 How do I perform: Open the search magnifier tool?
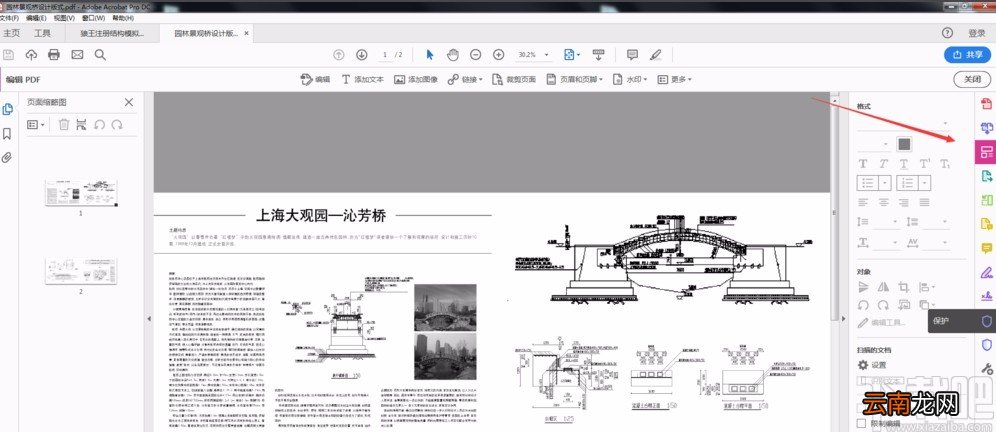coord(100,55)
